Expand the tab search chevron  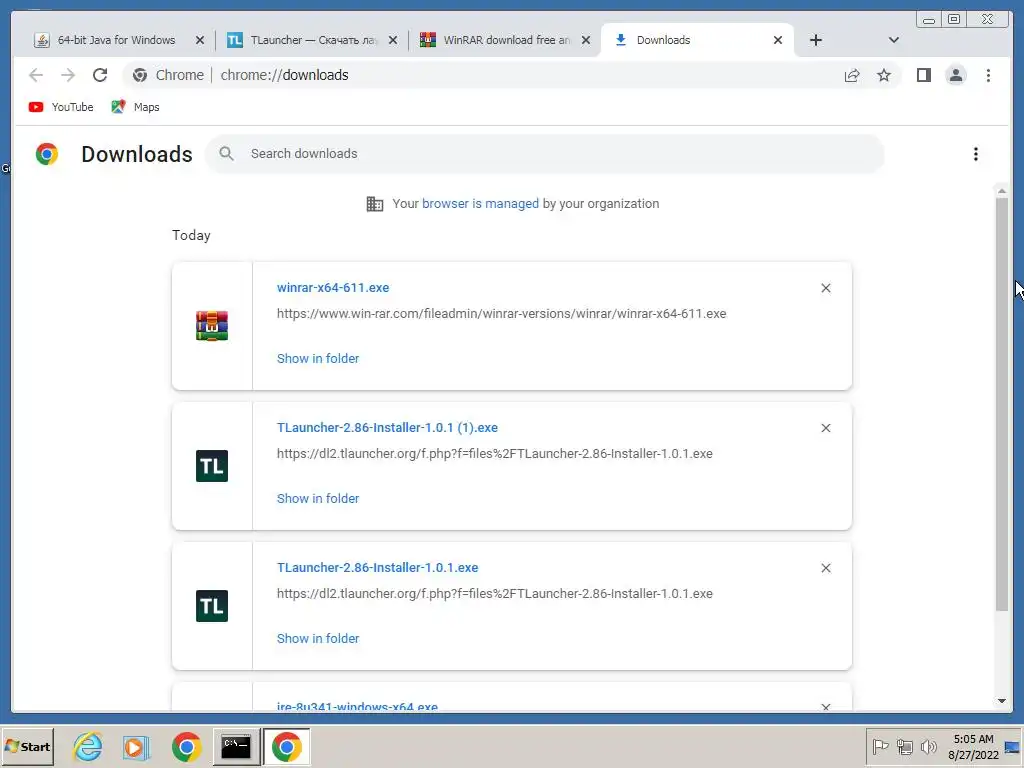(893, 40)
